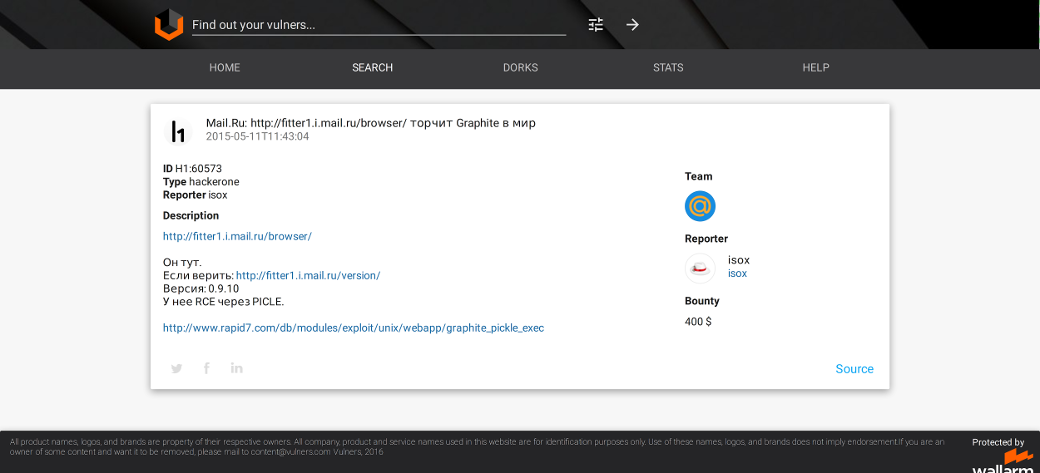The width and height of the screenshot is (1040, 473).
Task: Focus the 'Find out your vulners' search field
Action: [x=378, y=25]
